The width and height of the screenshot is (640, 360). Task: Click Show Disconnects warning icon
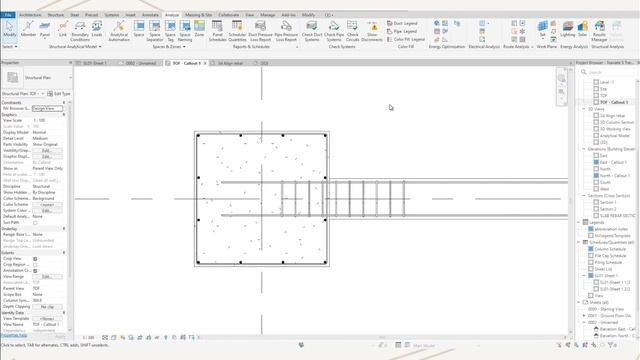pos(373,31)
